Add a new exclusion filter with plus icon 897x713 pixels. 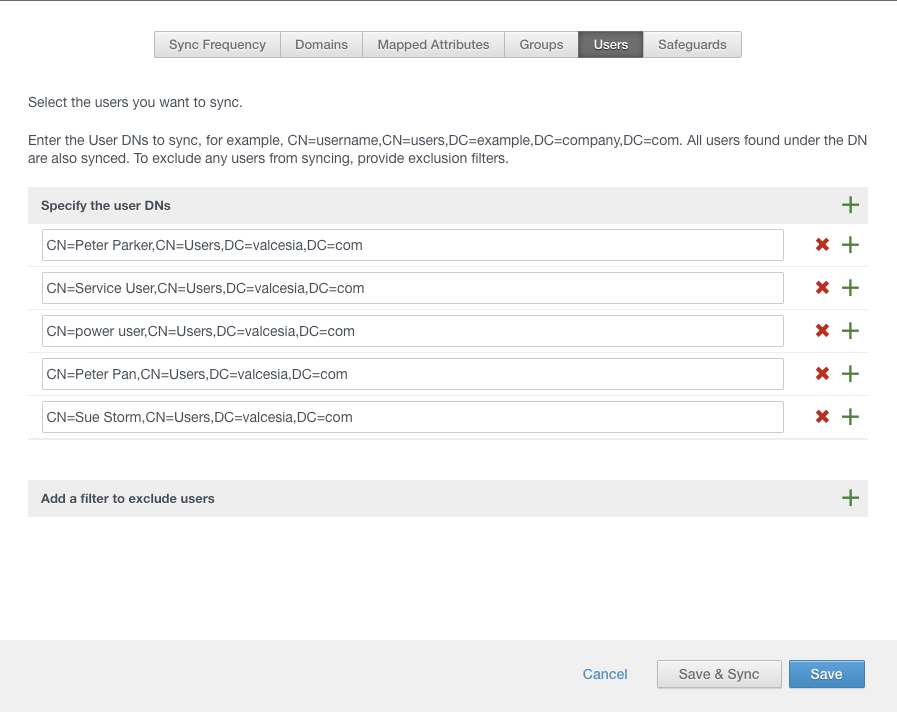850,498
